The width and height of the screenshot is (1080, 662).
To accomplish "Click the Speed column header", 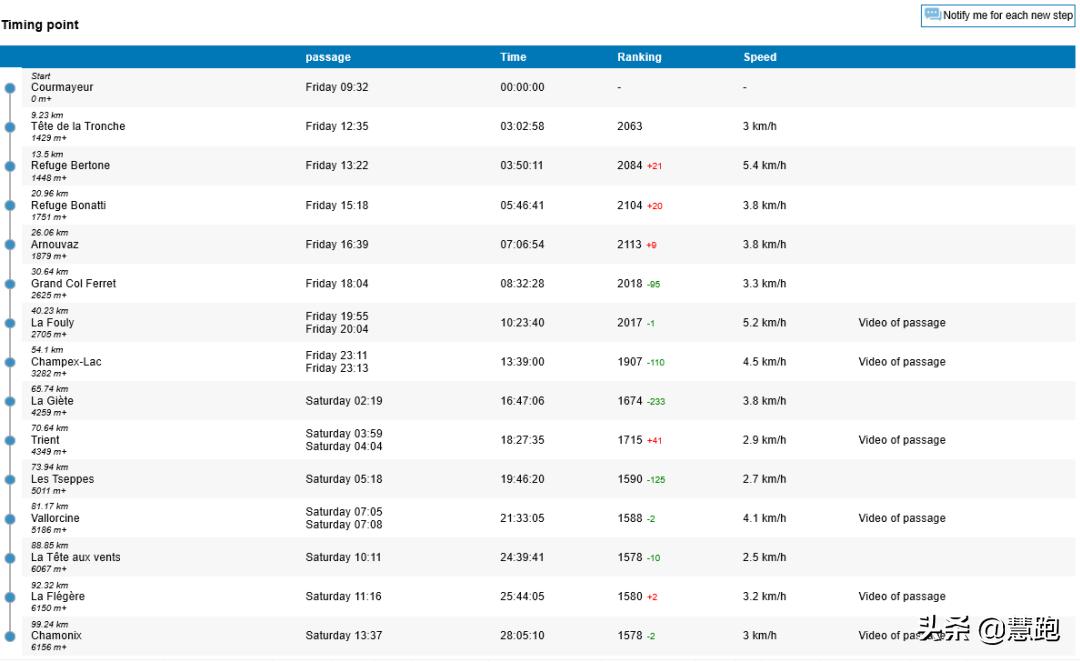I will click(759, 57).
